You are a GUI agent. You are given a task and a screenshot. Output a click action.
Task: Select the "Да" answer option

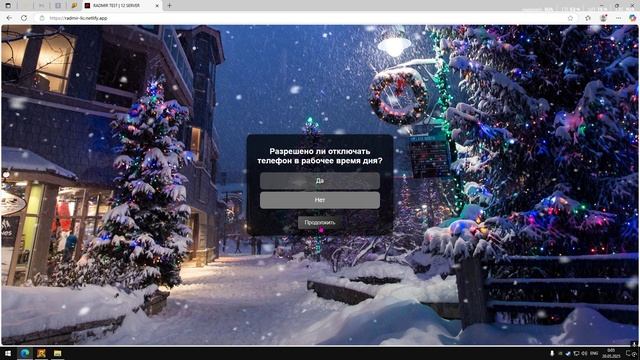tap(320, 181)
